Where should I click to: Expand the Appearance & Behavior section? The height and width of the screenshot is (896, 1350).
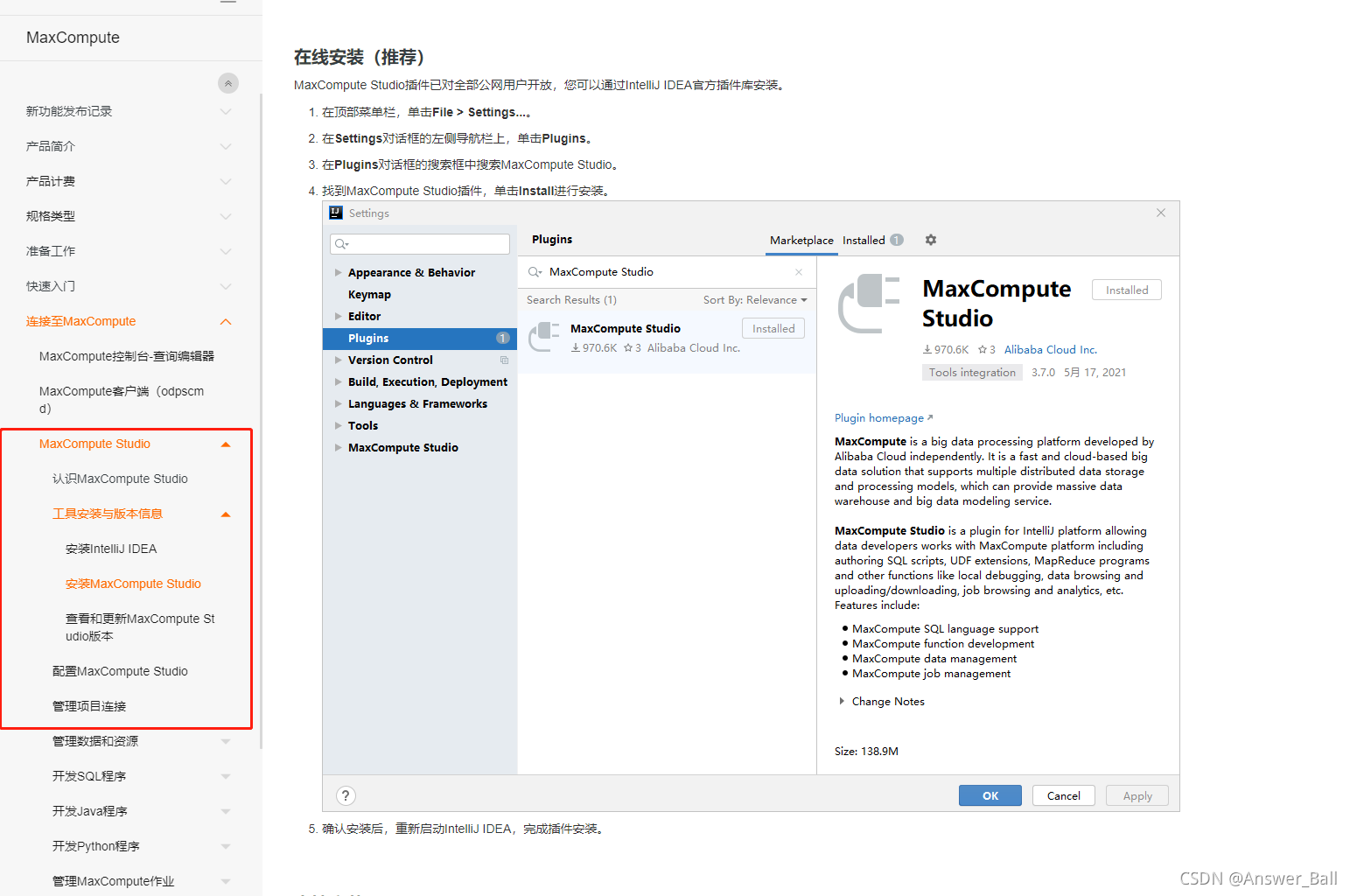[339, 272]
